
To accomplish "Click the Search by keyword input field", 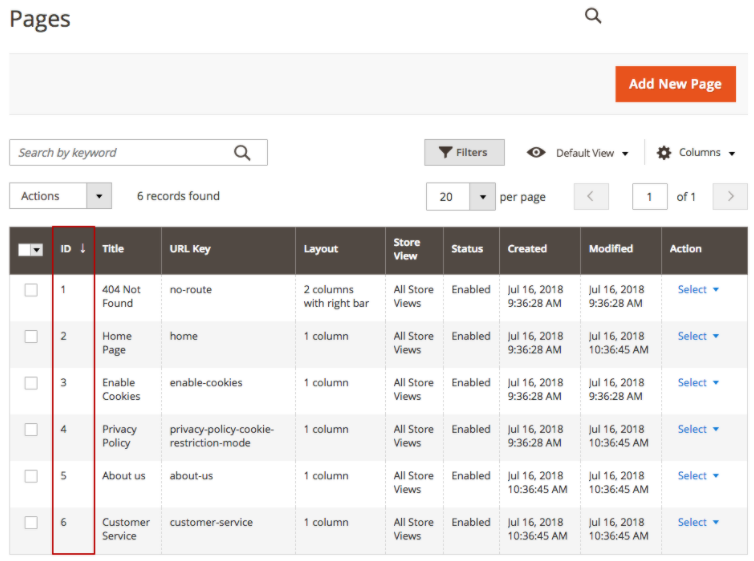I will 120,152.
